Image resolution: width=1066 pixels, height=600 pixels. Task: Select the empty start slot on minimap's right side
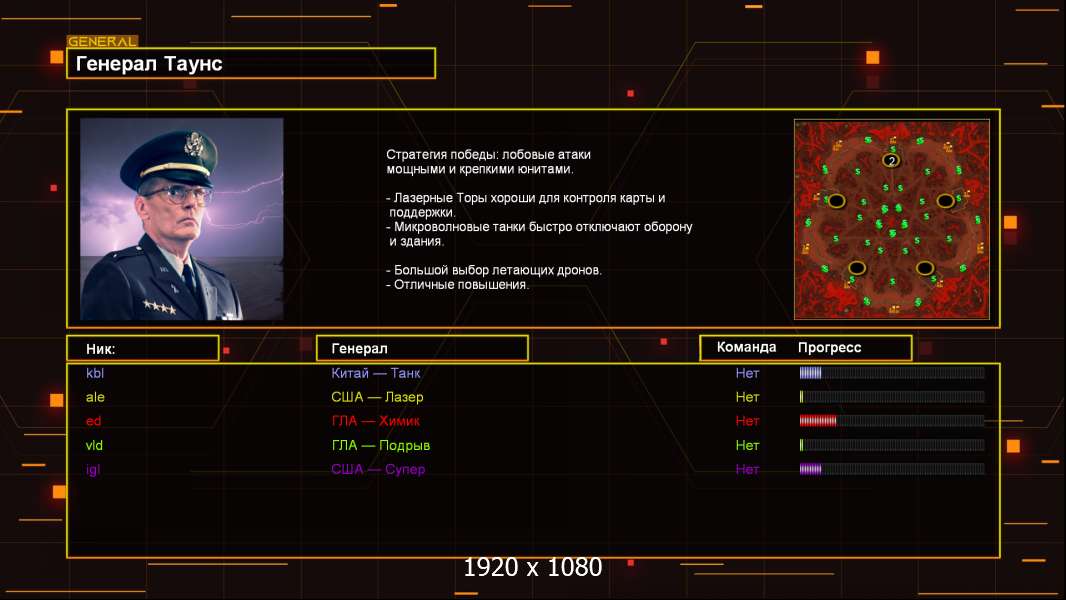click(945, 201)
